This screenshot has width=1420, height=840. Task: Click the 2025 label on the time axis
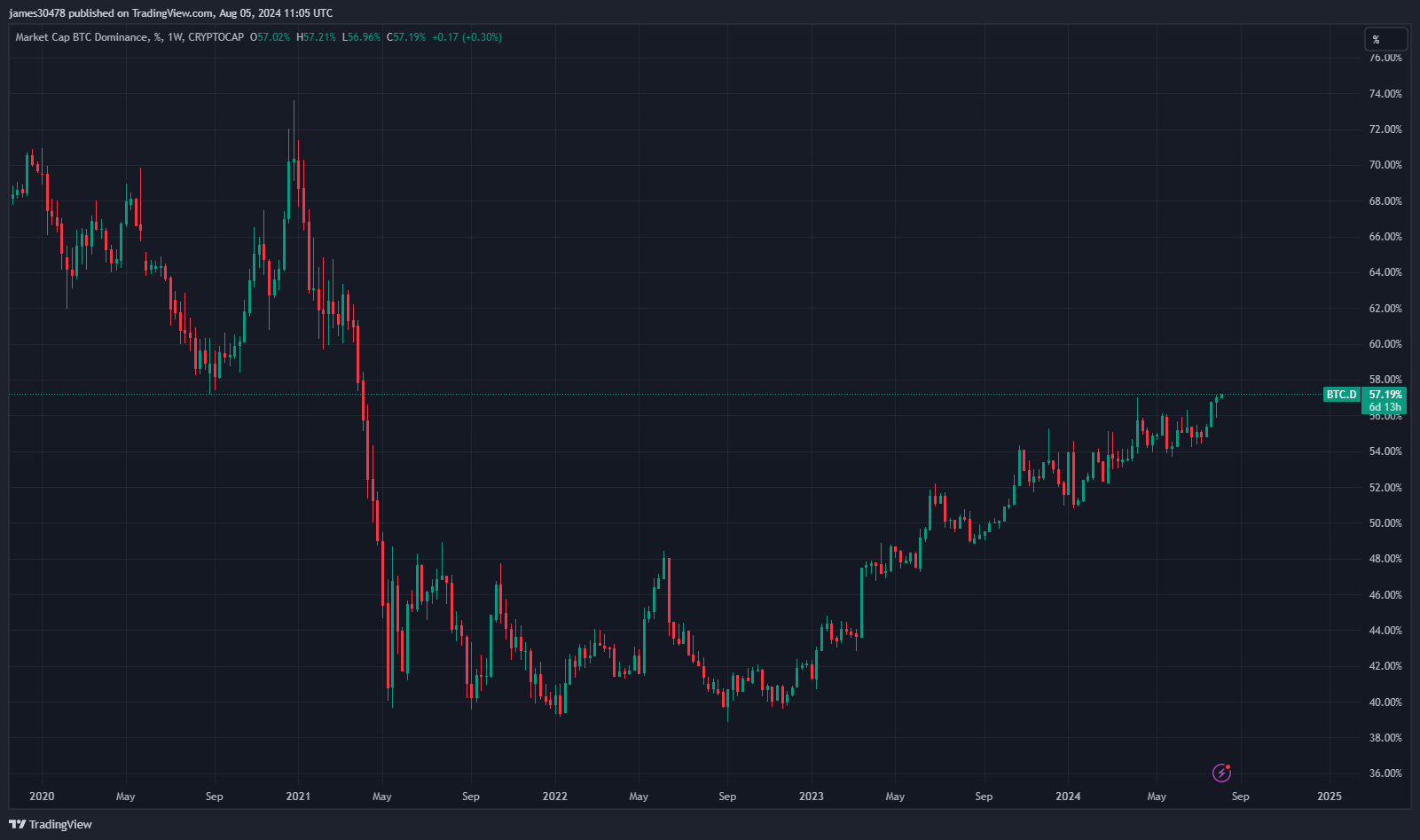tap(1330, 797)
